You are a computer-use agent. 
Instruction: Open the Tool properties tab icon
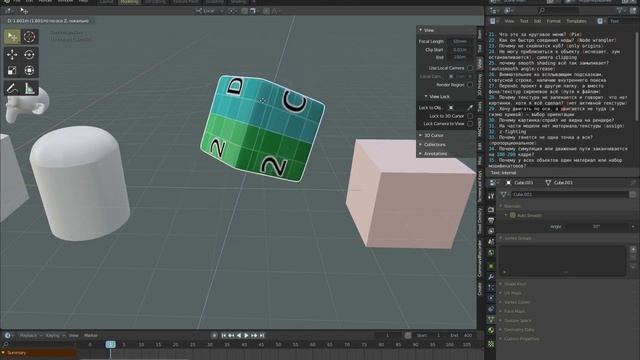pos(491,196)
